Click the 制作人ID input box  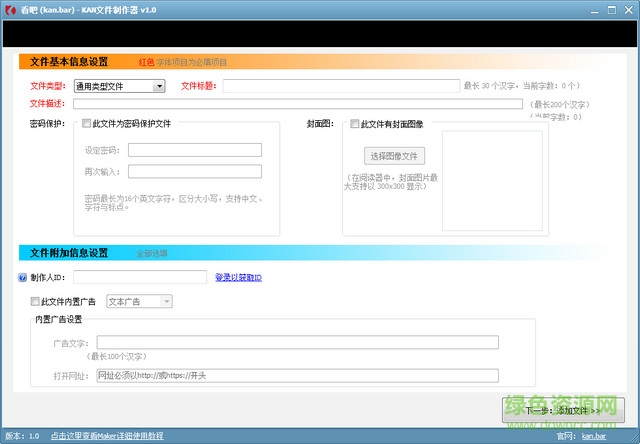pos(140,277)
